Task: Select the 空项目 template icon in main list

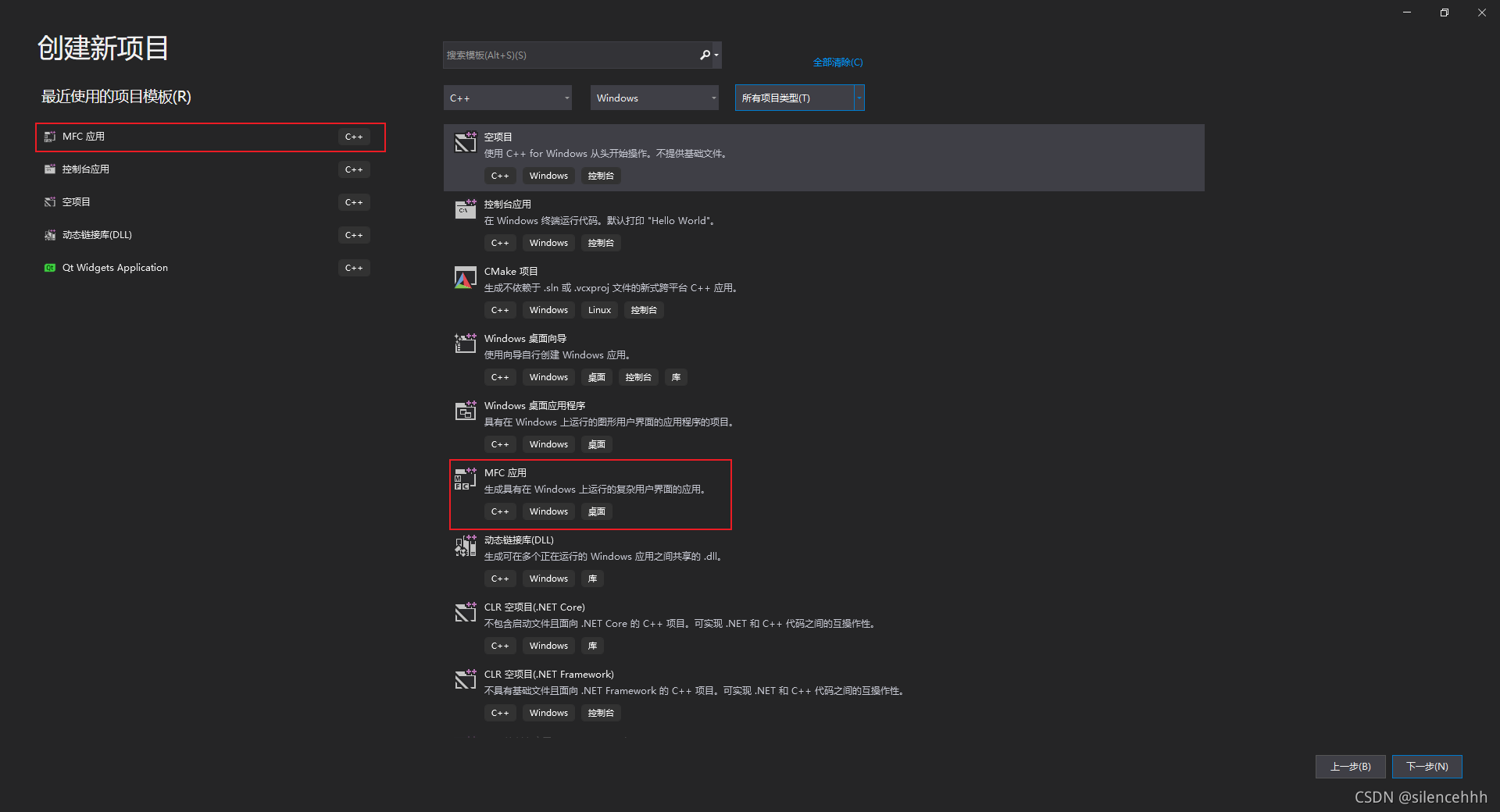Action: coord(466,142)
